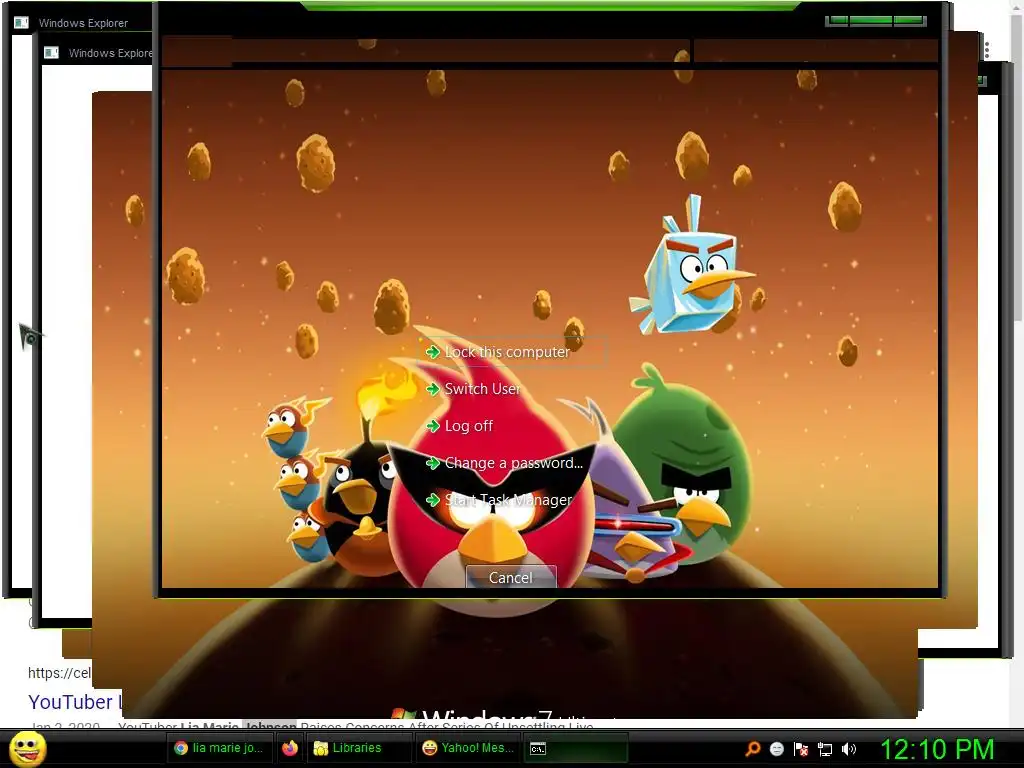1024x768 pixels.
Task: Click green arrow beside Lock this computer
Action: (x=432, y=353)
